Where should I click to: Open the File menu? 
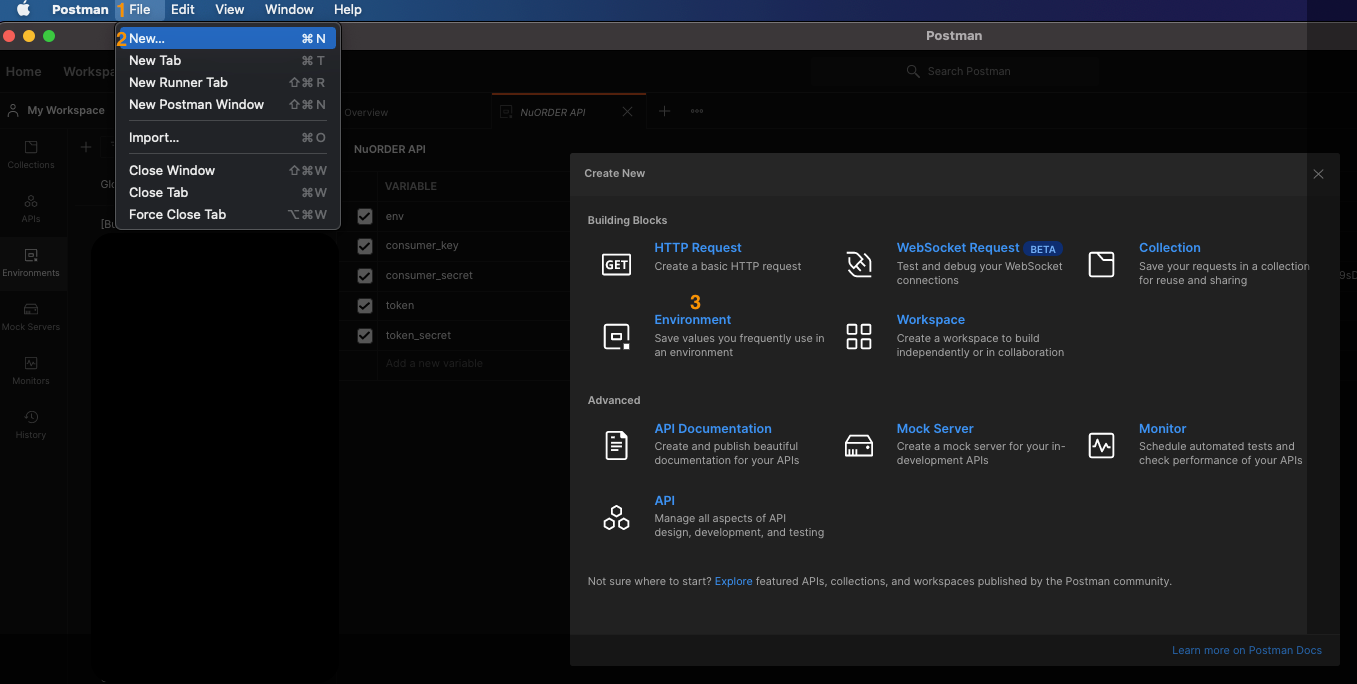tap(140, 9)
